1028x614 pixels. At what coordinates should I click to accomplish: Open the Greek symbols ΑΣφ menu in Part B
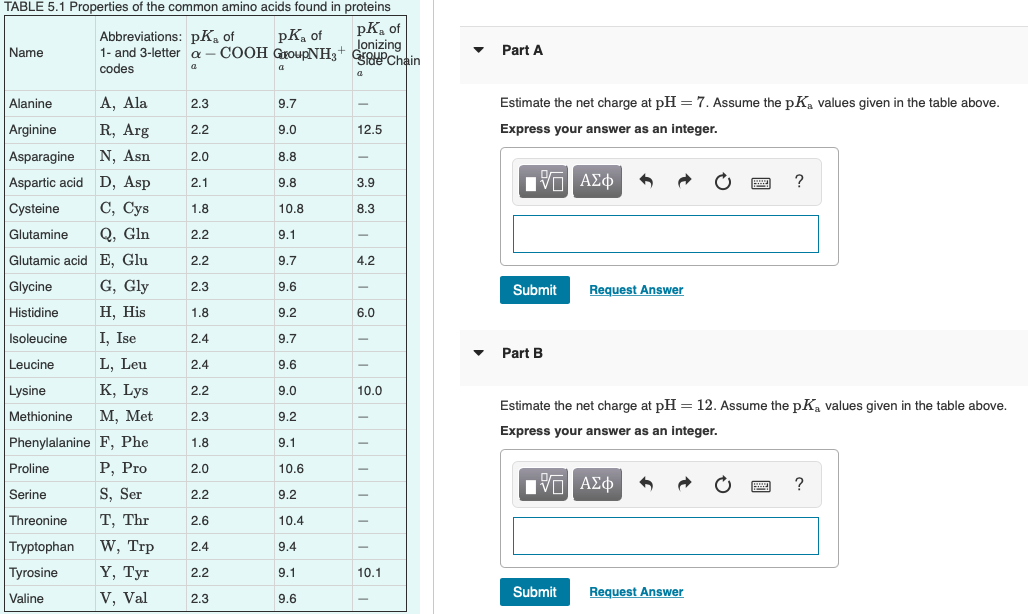point(596,483)
